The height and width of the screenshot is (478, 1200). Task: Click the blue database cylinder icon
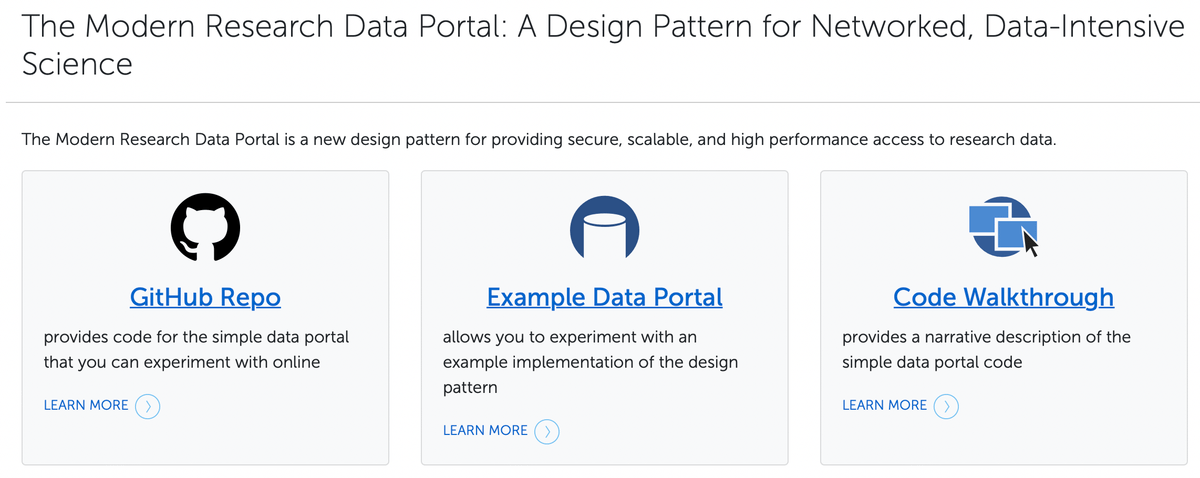coord(604,227)
